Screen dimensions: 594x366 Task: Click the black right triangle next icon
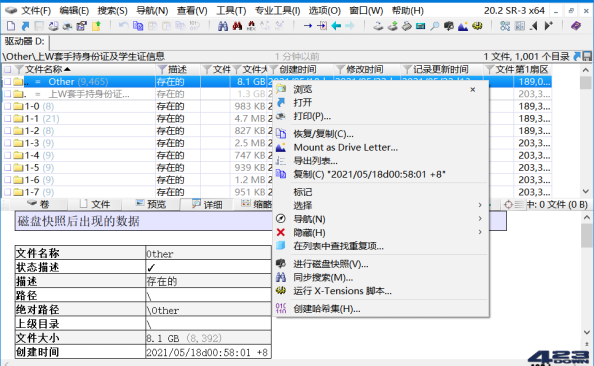click(x=548, y=26)
